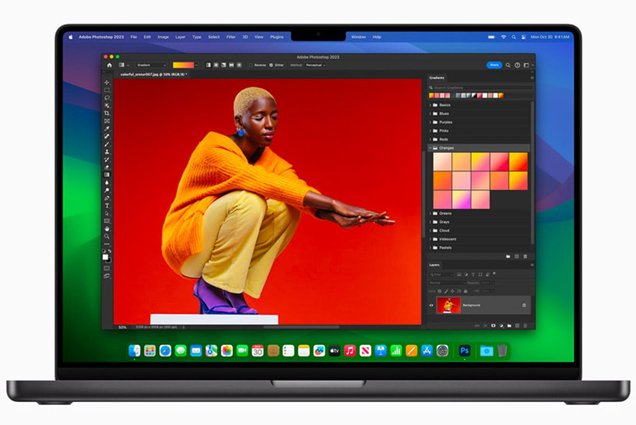636x425 pixels.
Task: Switch to the Gradients panel tab
Action: (x=437, y=77)
